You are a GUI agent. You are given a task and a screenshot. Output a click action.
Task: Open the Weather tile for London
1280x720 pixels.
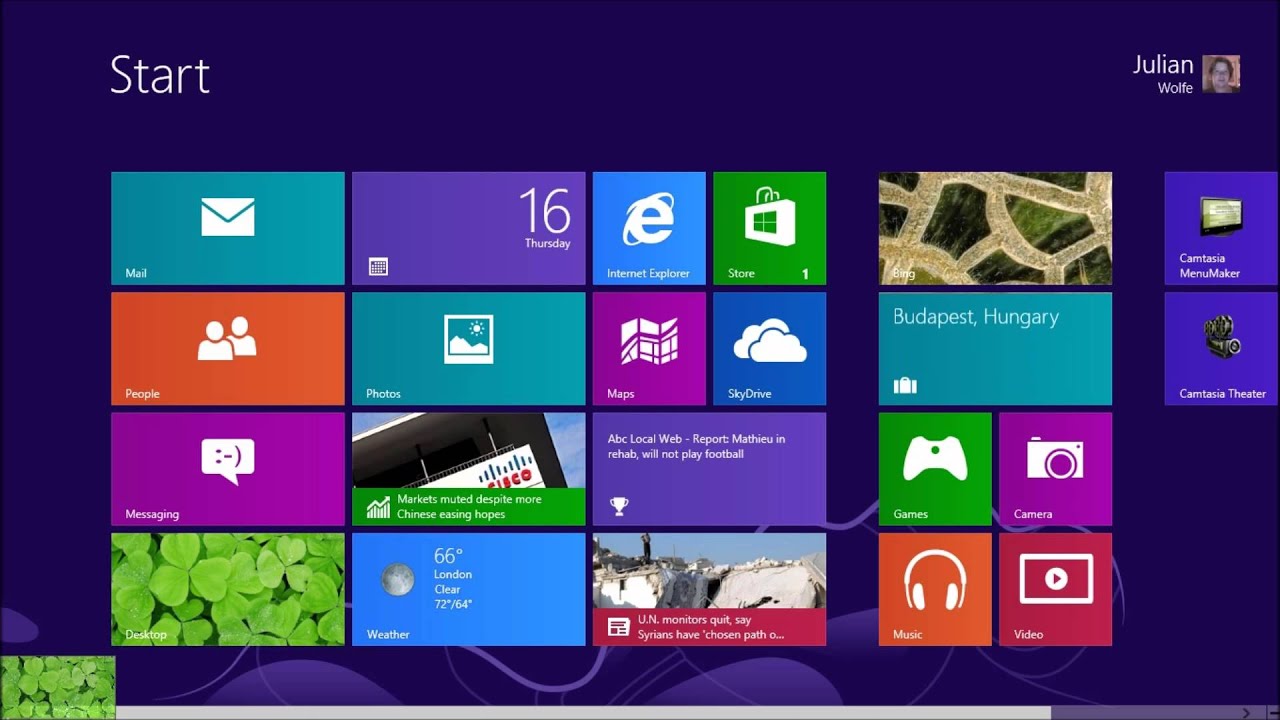pos(469,589)
